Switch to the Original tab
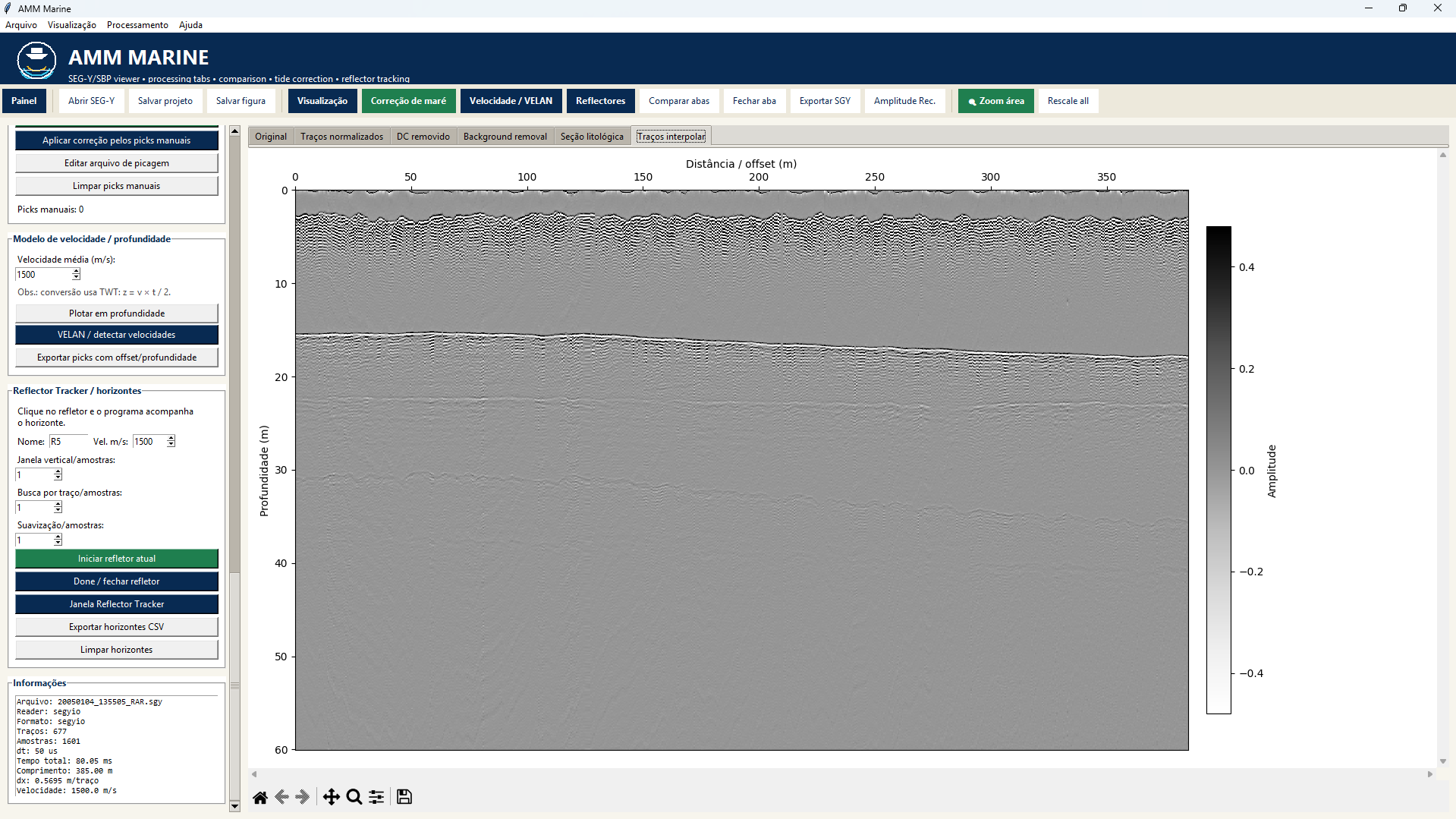1456x819 pixels. tap(271, 137)
